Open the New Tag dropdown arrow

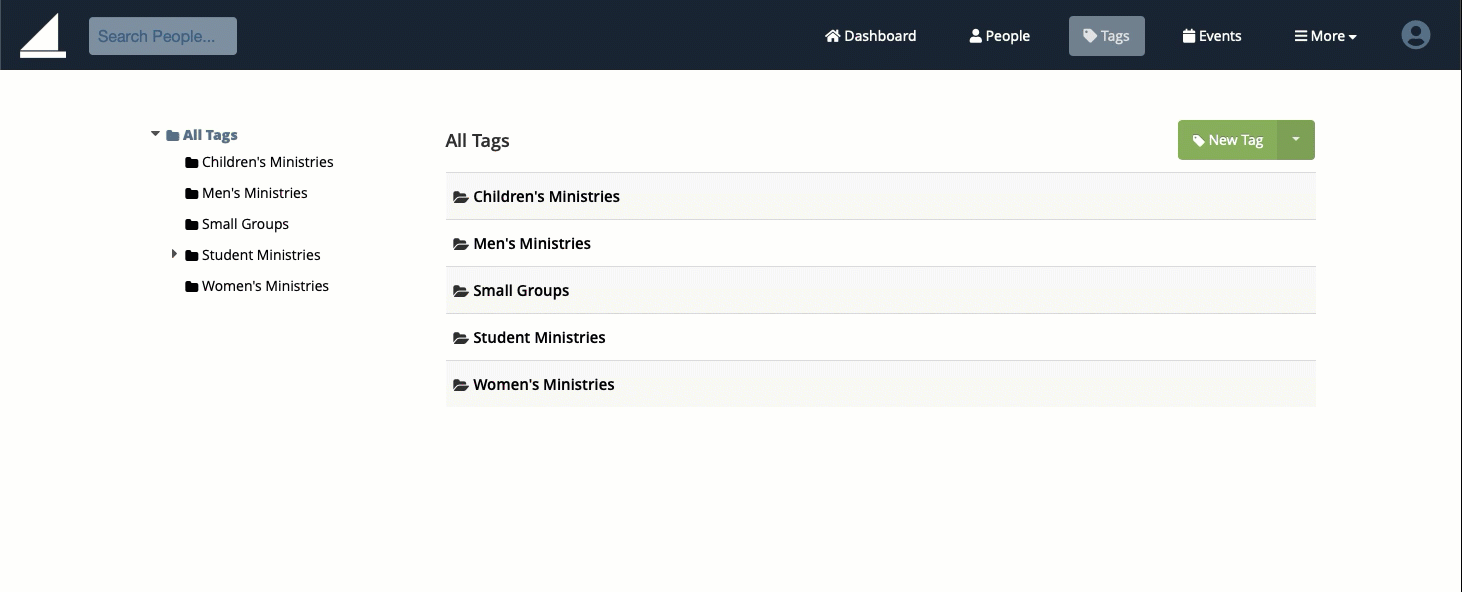click(x=1296, y=139)
